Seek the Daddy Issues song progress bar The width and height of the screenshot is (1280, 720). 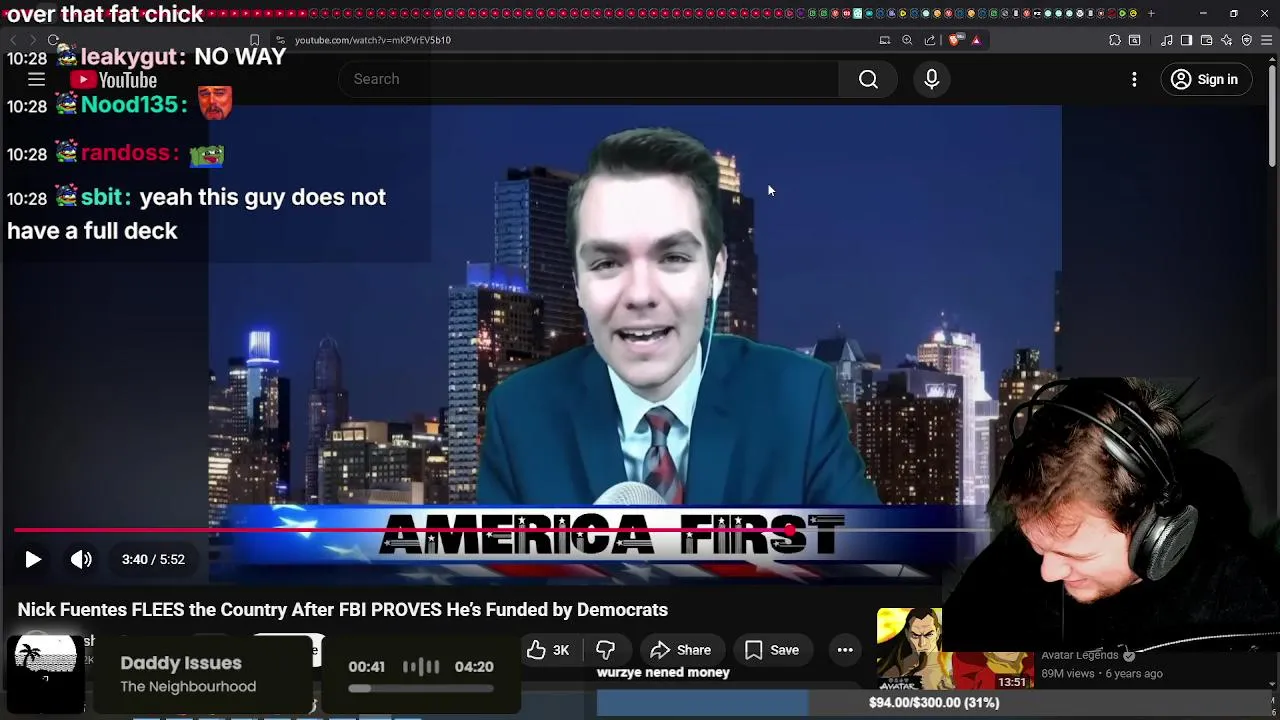point(421,688)
